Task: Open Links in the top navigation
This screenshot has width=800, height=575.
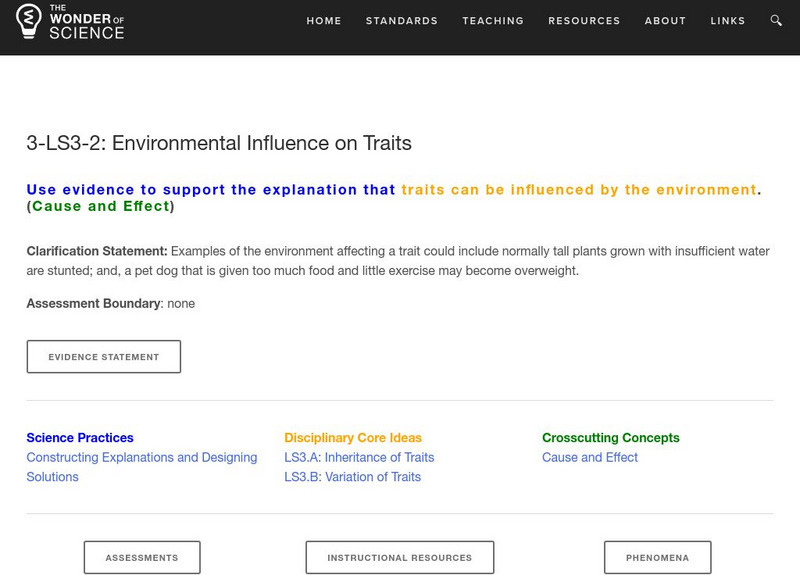Action: tap(728, 21)
